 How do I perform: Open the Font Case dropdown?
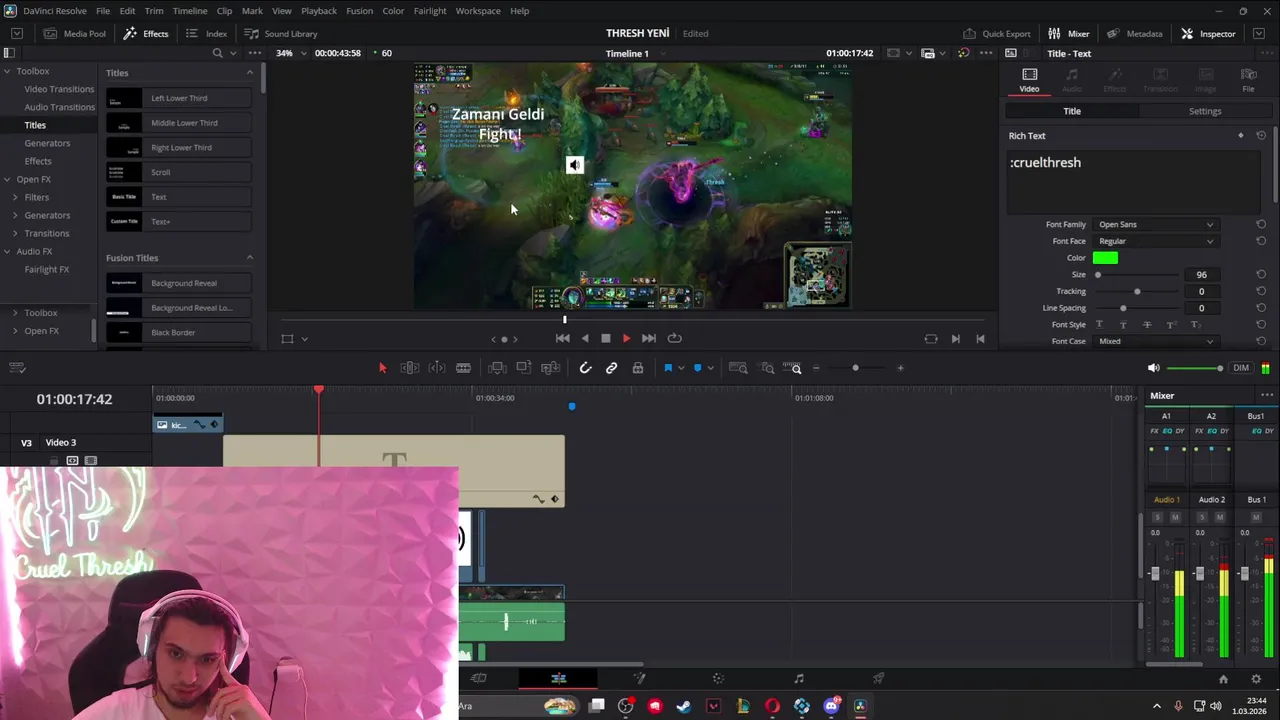(x=1156, y=341)
